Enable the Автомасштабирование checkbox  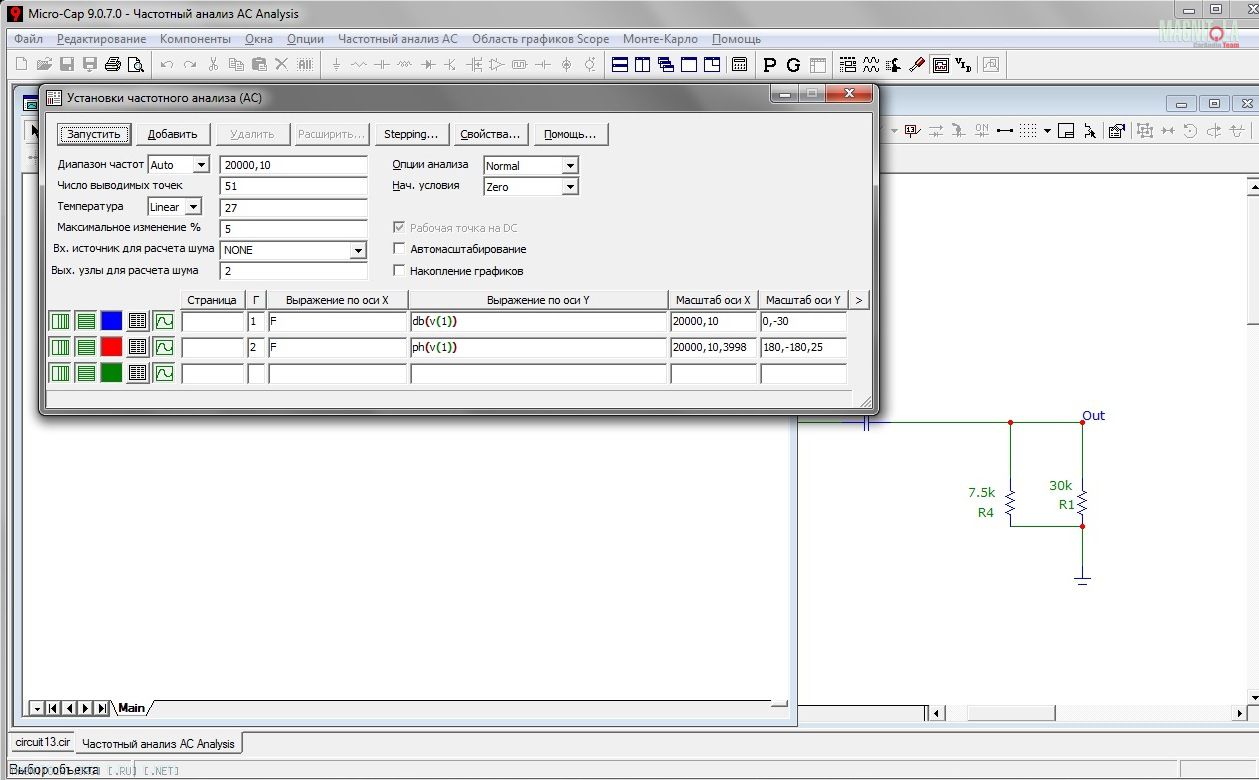[x=400, y=249]
